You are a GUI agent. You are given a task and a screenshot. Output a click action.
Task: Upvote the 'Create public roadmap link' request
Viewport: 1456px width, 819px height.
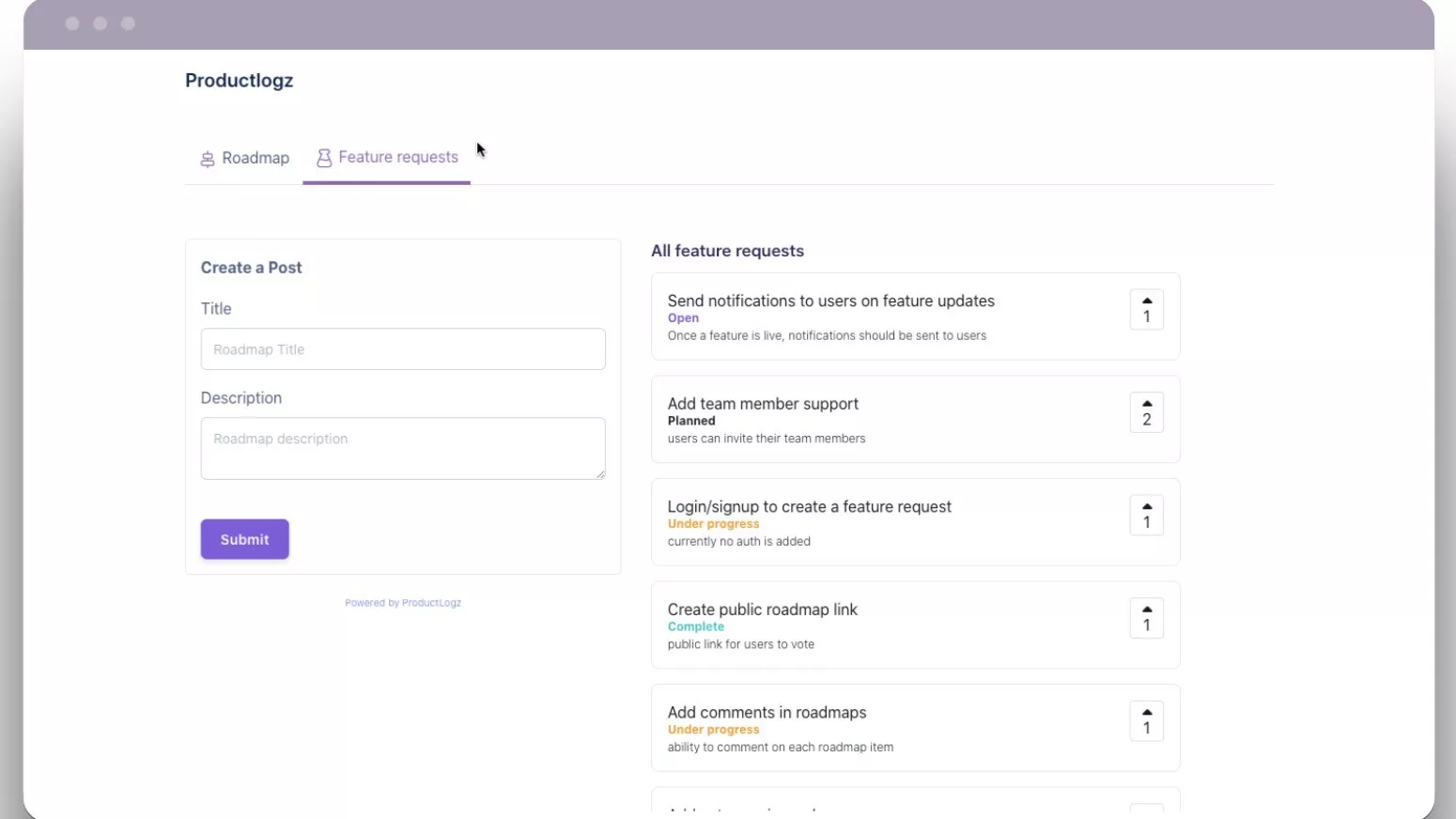click(x=1146, y=618)
